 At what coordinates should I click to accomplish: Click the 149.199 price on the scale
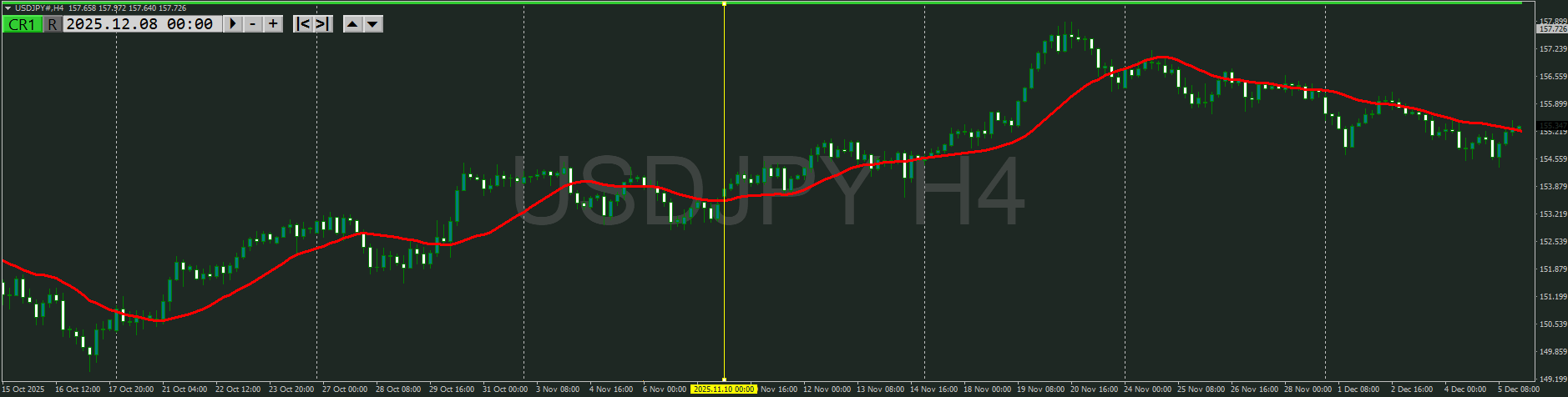tap(1551, 379)
